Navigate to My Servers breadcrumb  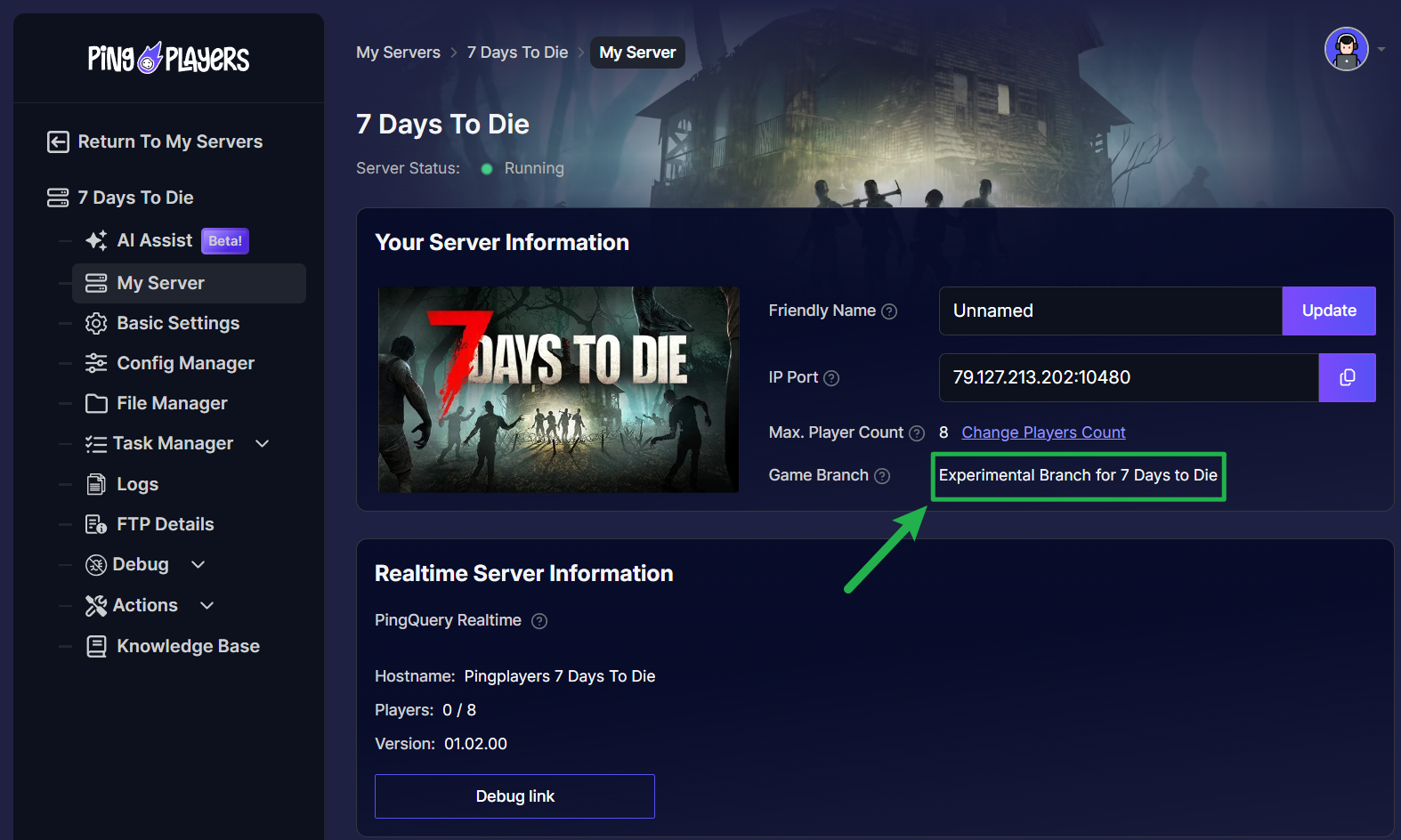398,52
